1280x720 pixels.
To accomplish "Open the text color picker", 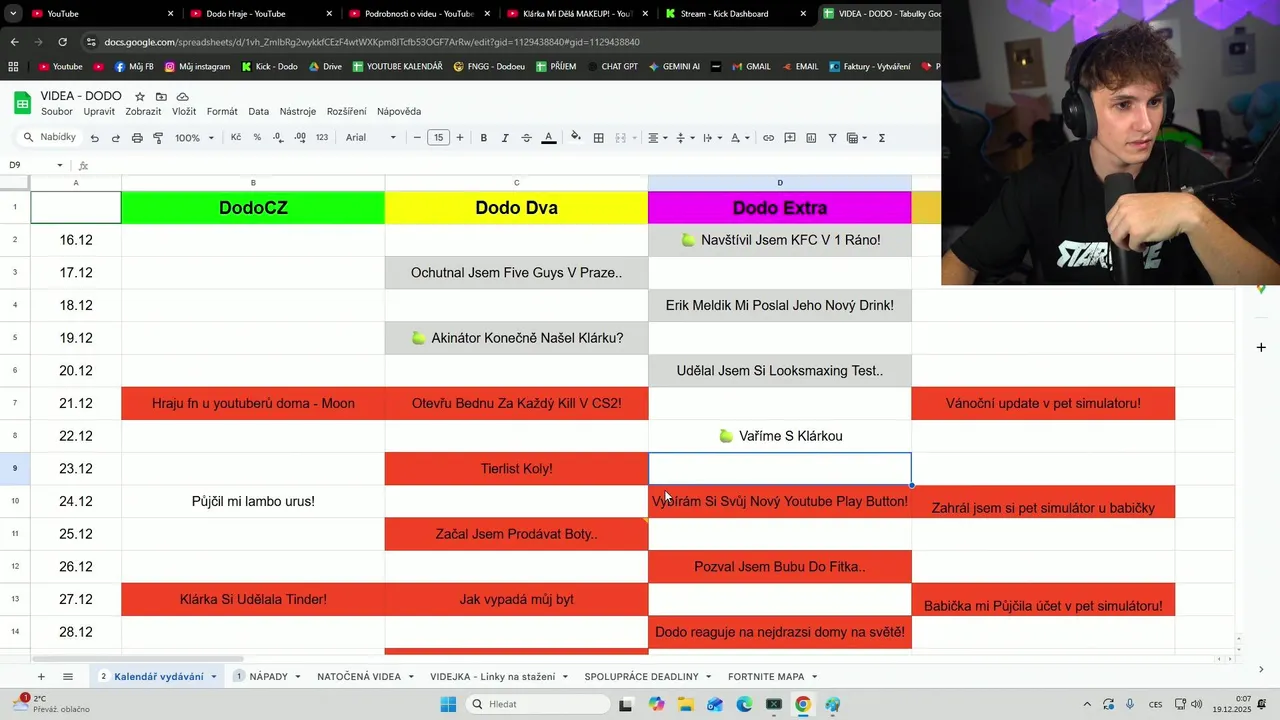I will pyautogui.click(x=548, y=138).
